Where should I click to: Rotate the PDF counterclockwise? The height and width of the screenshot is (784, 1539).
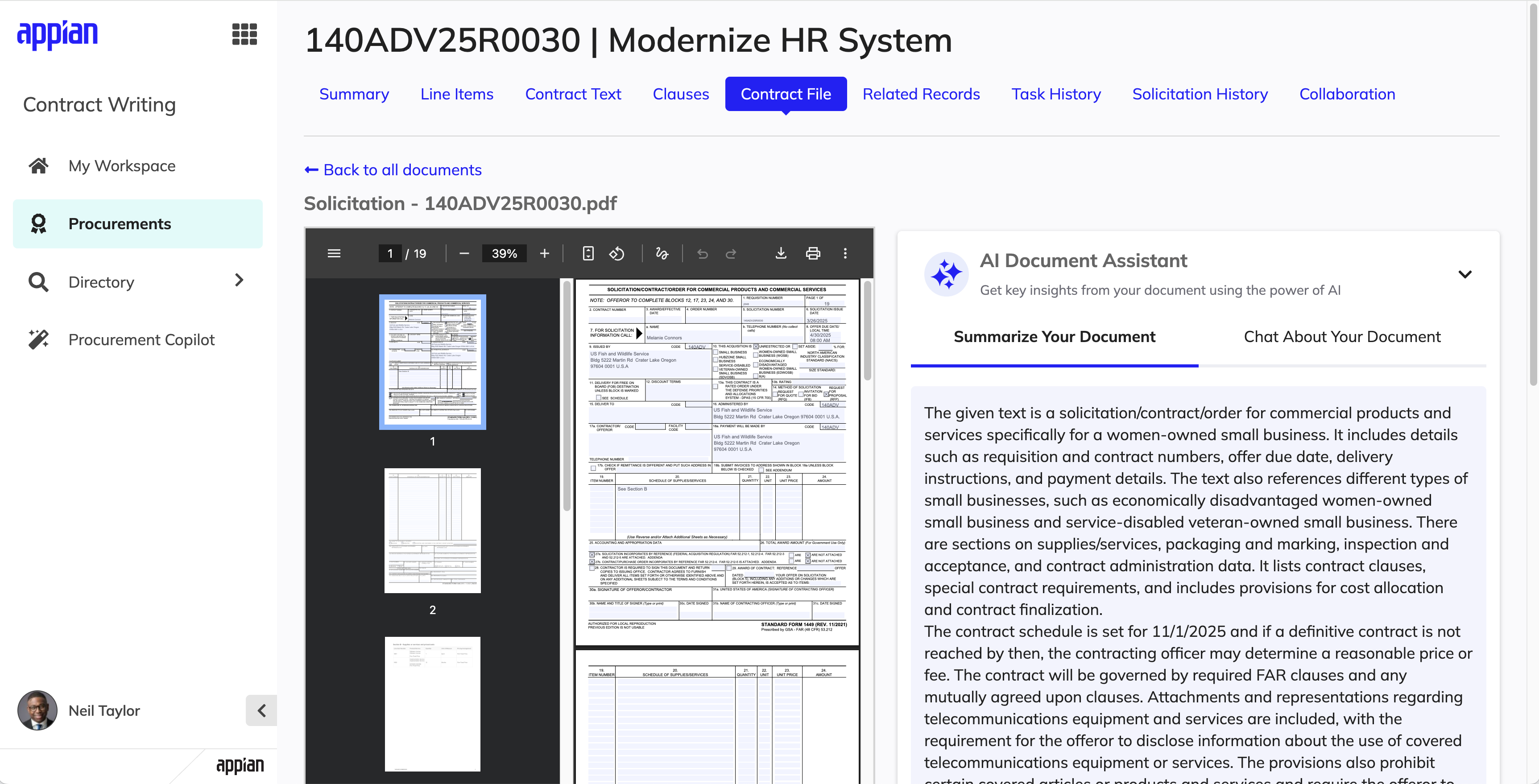[616, 253]
